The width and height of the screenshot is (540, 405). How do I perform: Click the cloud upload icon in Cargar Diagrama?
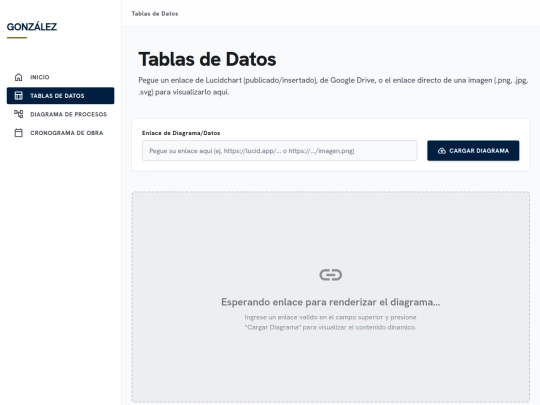[442, 151]
